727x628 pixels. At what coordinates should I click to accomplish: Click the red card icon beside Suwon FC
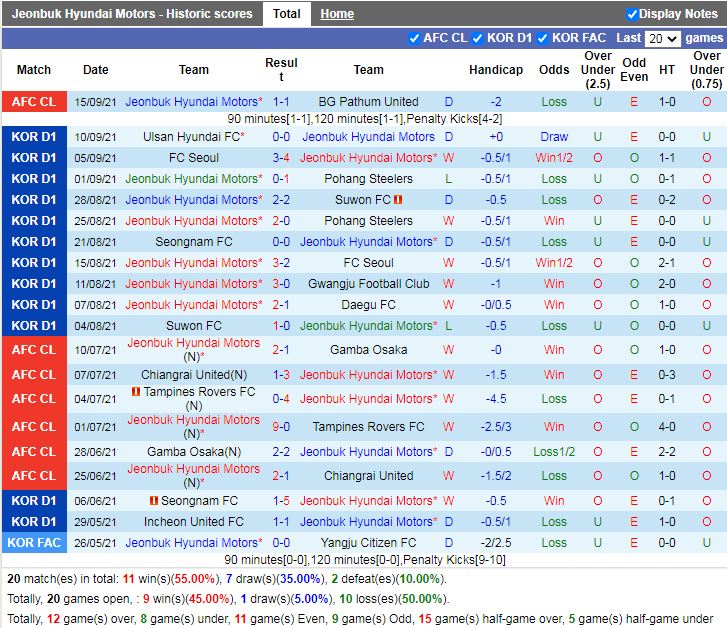(398, 200)
